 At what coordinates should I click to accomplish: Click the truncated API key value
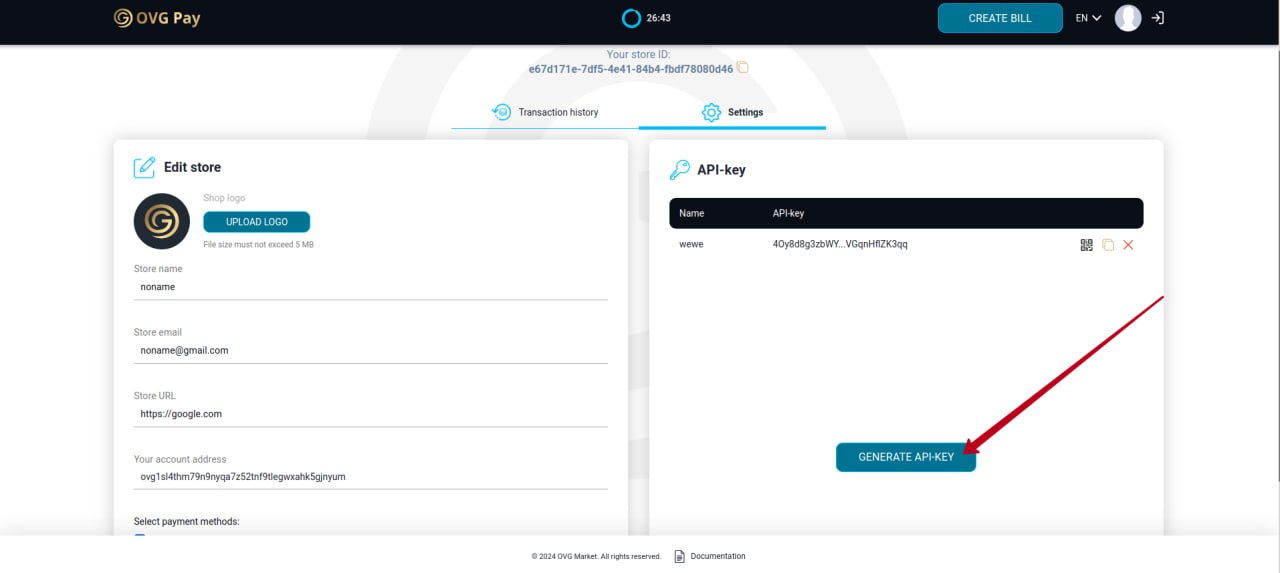(840, 244)
